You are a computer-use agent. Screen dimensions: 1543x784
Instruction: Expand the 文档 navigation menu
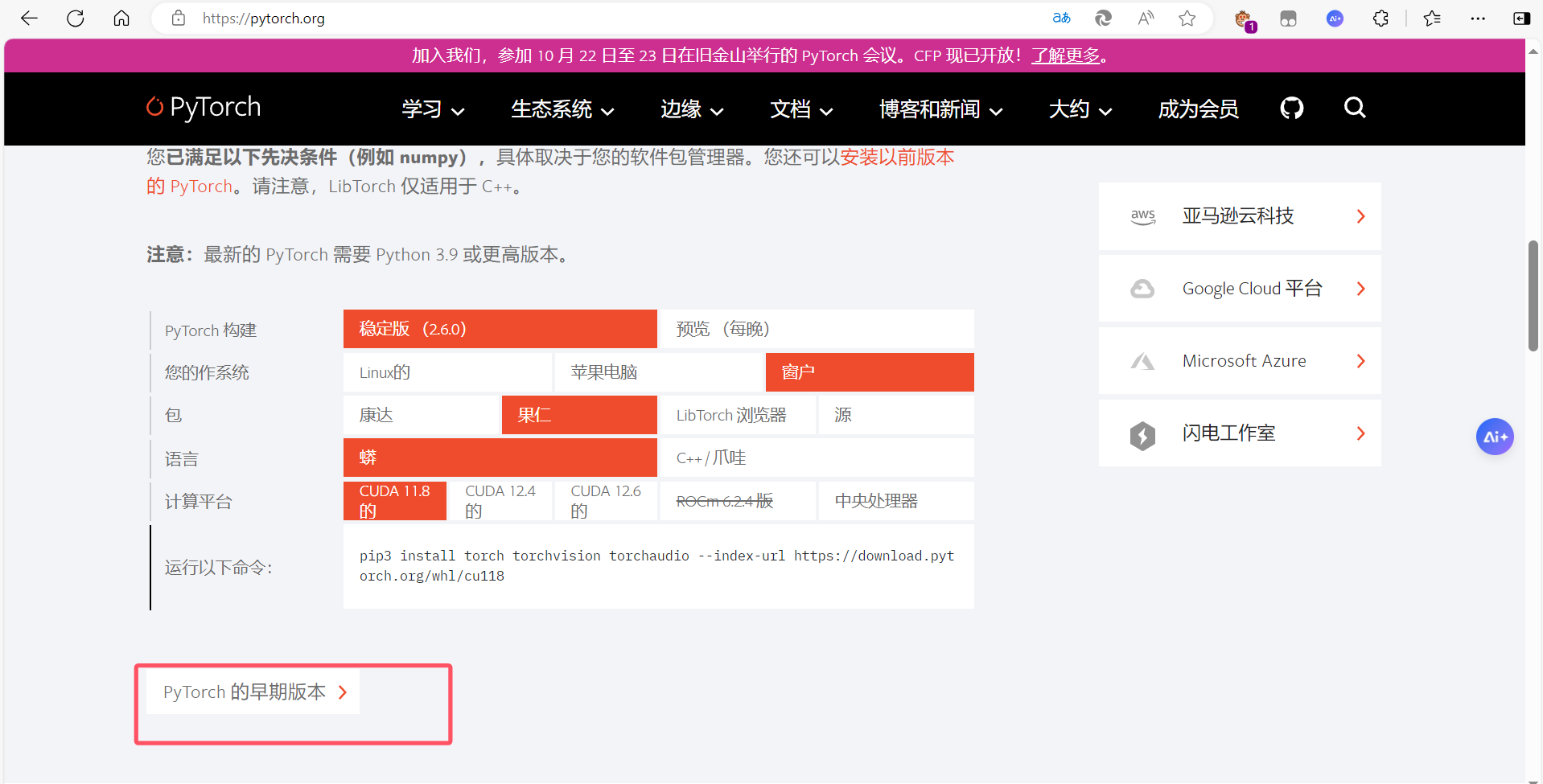point(801,109)
